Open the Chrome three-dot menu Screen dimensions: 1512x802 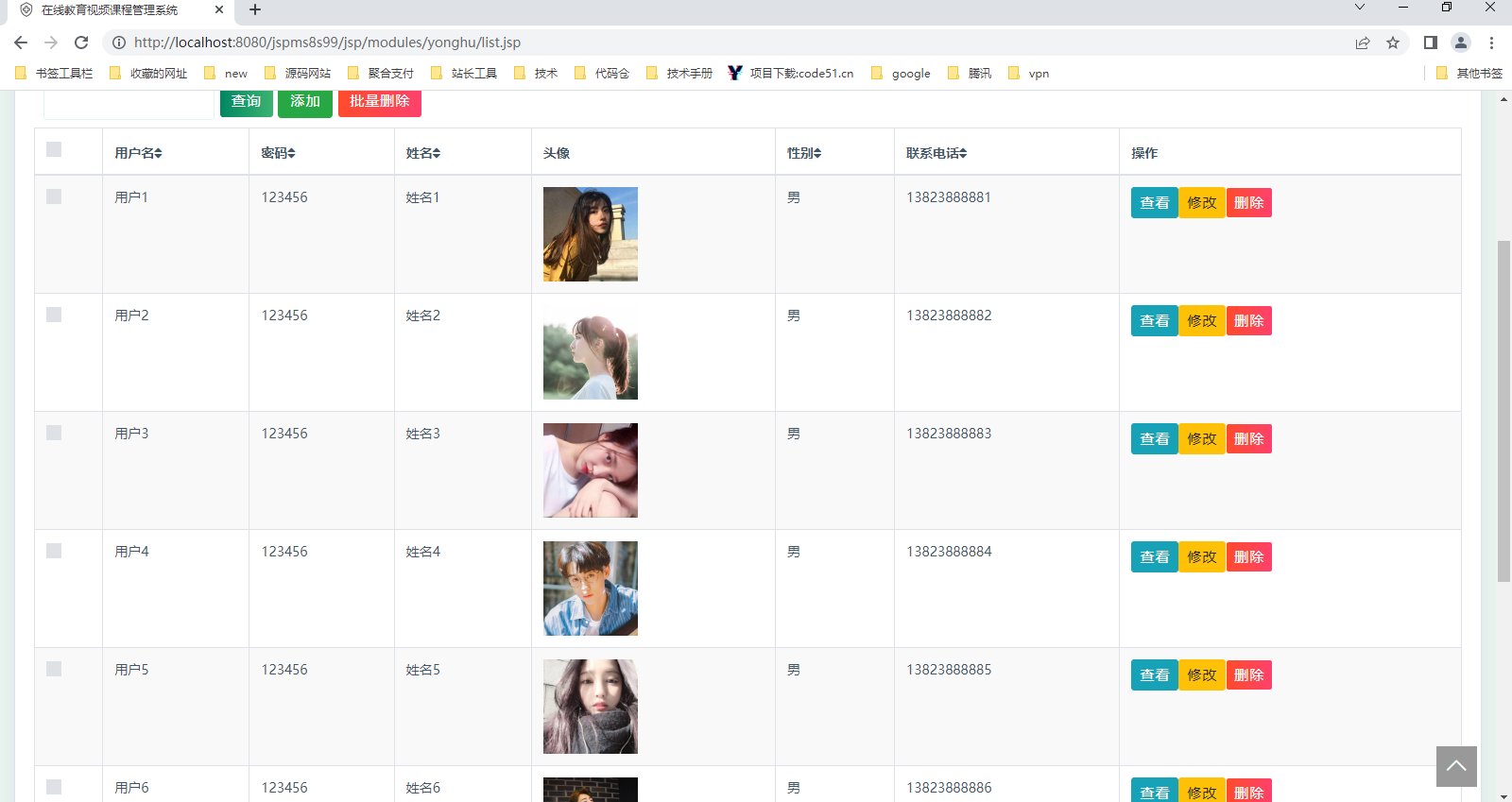pos(1491,43)
